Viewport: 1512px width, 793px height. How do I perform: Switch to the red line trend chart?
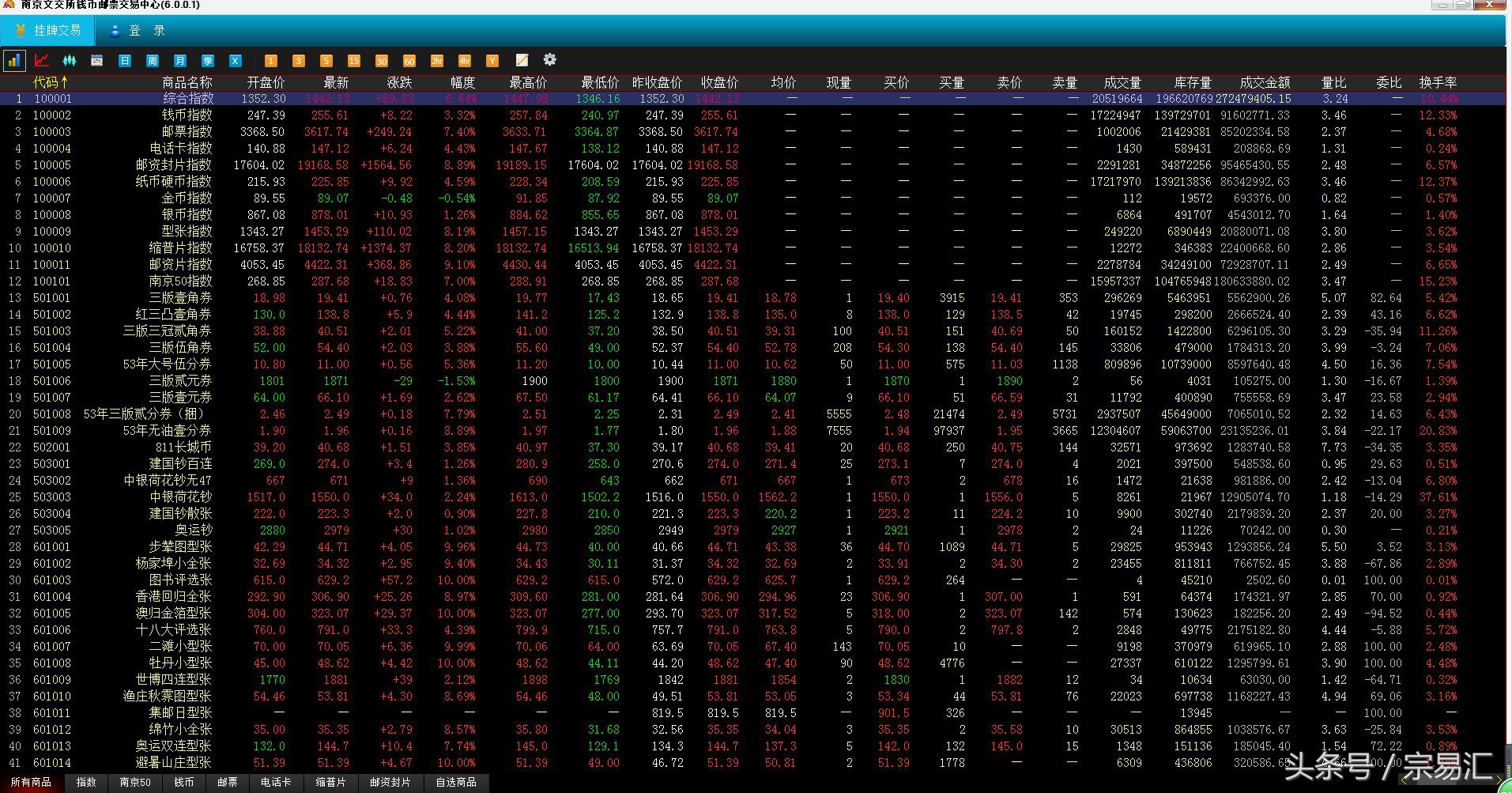[x=42, y=60]
